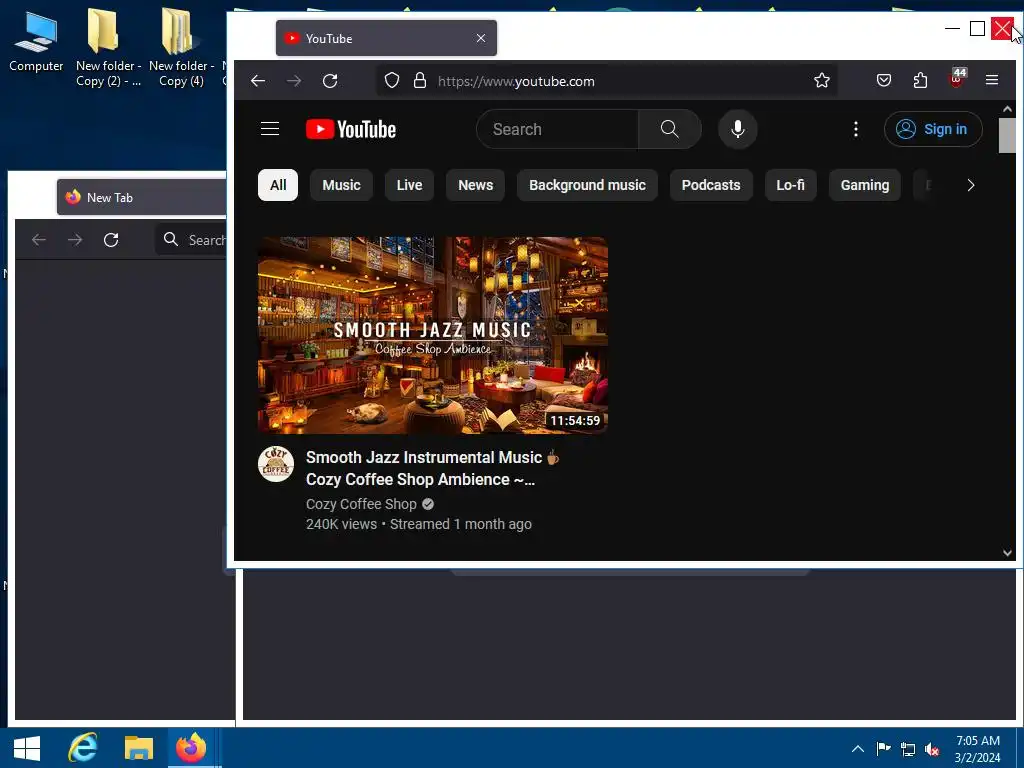This screenshot has width=1024, height=768.
Task: Select the News filter chip
Action: coord(475,185)
